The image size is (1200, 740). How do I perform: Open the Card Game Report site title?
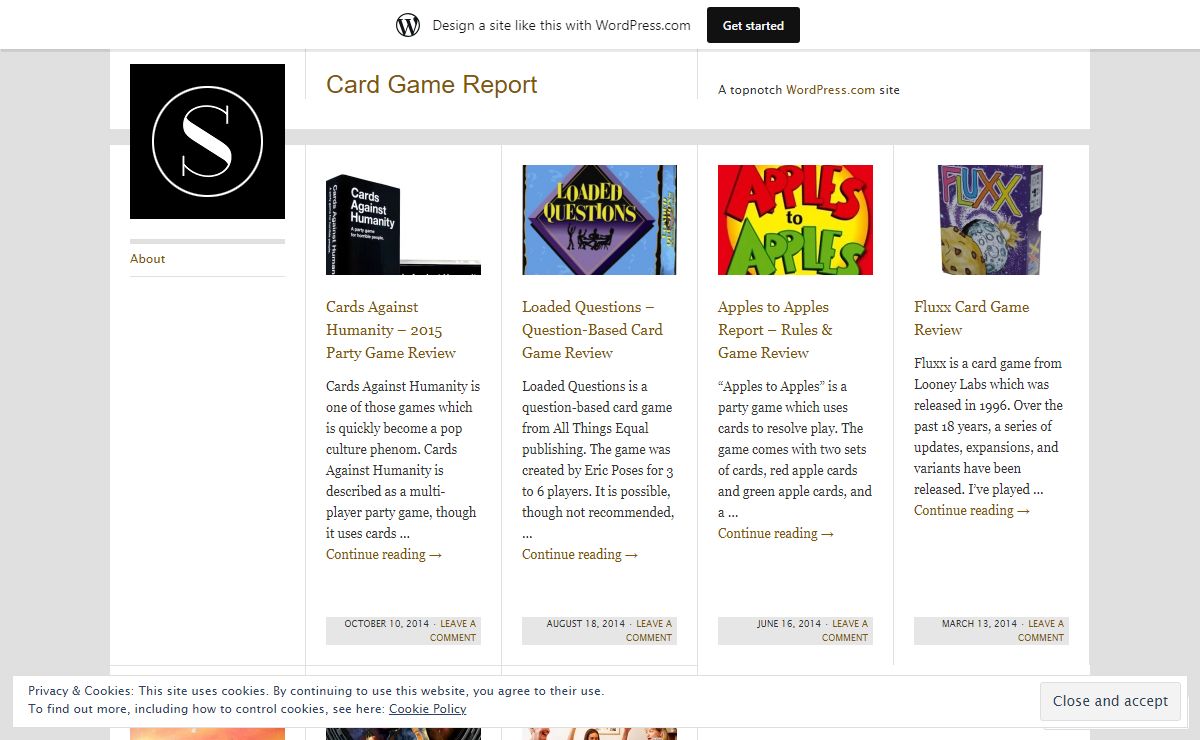[x=431, y=85]
